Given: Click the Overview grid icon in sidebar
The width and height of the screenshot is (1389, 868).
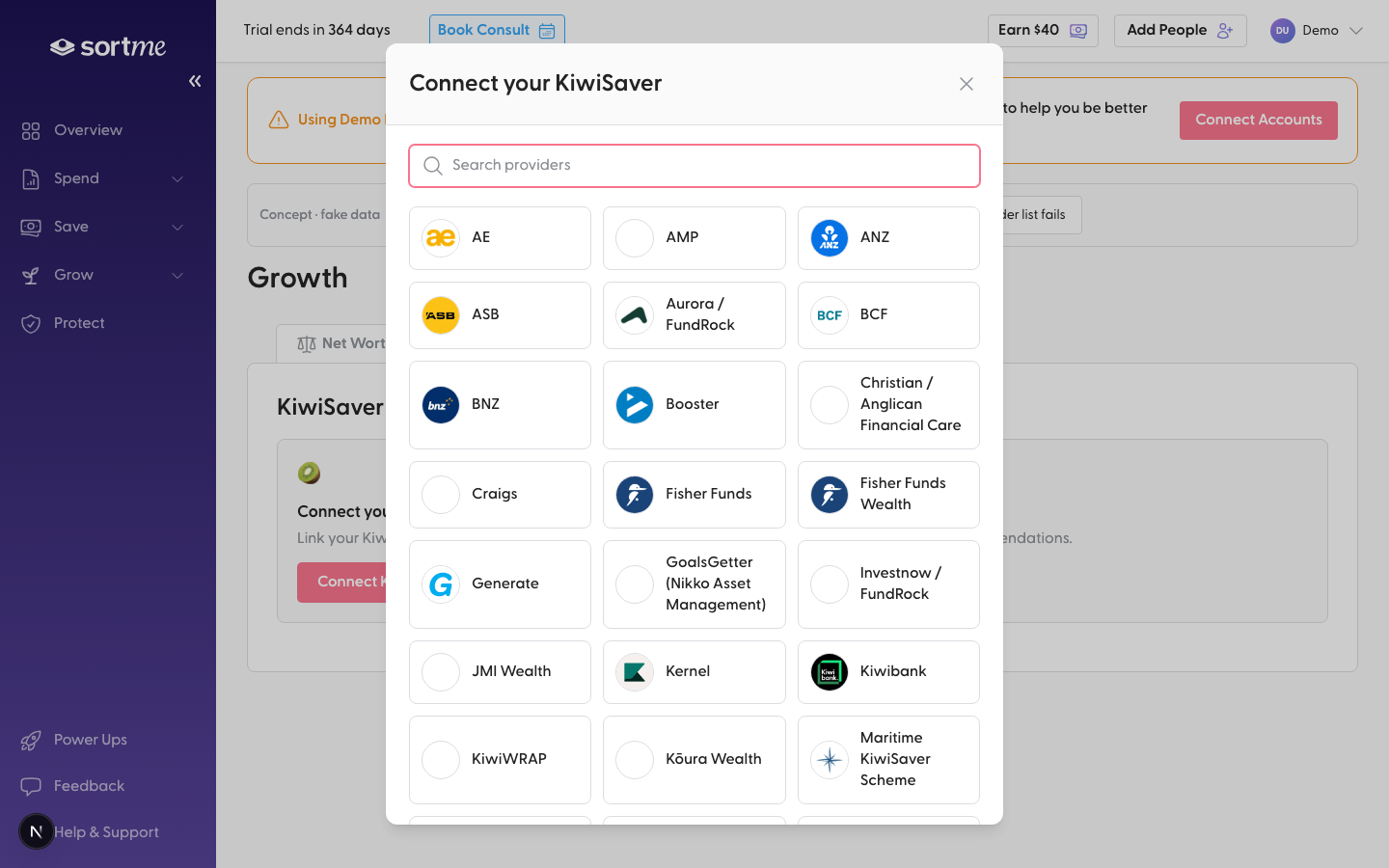Looking at the screenshot, I should coord(31,130).
